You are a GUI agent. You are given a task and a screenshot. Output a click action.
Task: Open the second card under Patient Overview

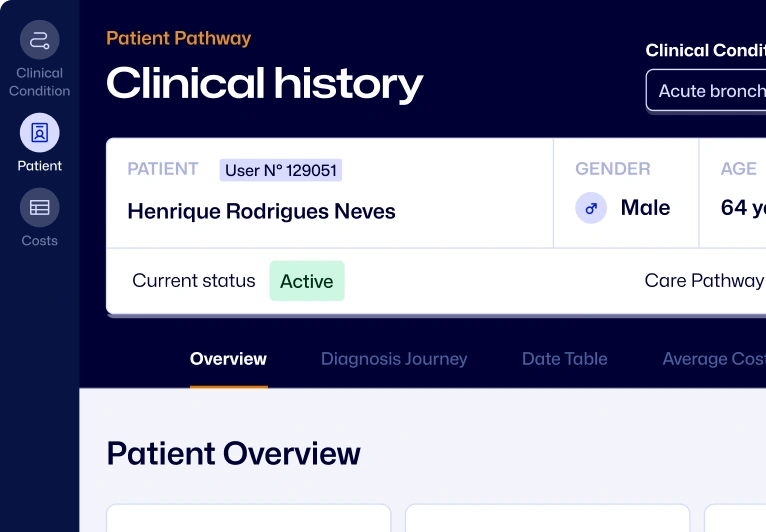coord(547,518)
